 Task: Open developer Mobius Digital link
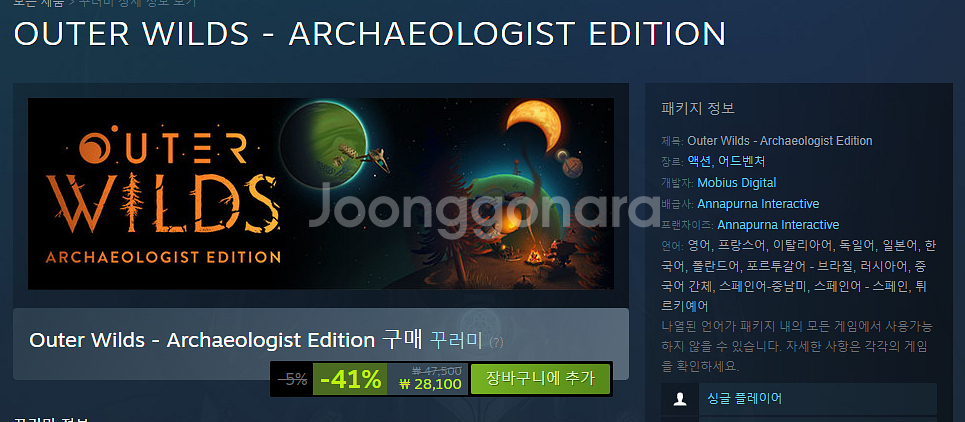737,183
